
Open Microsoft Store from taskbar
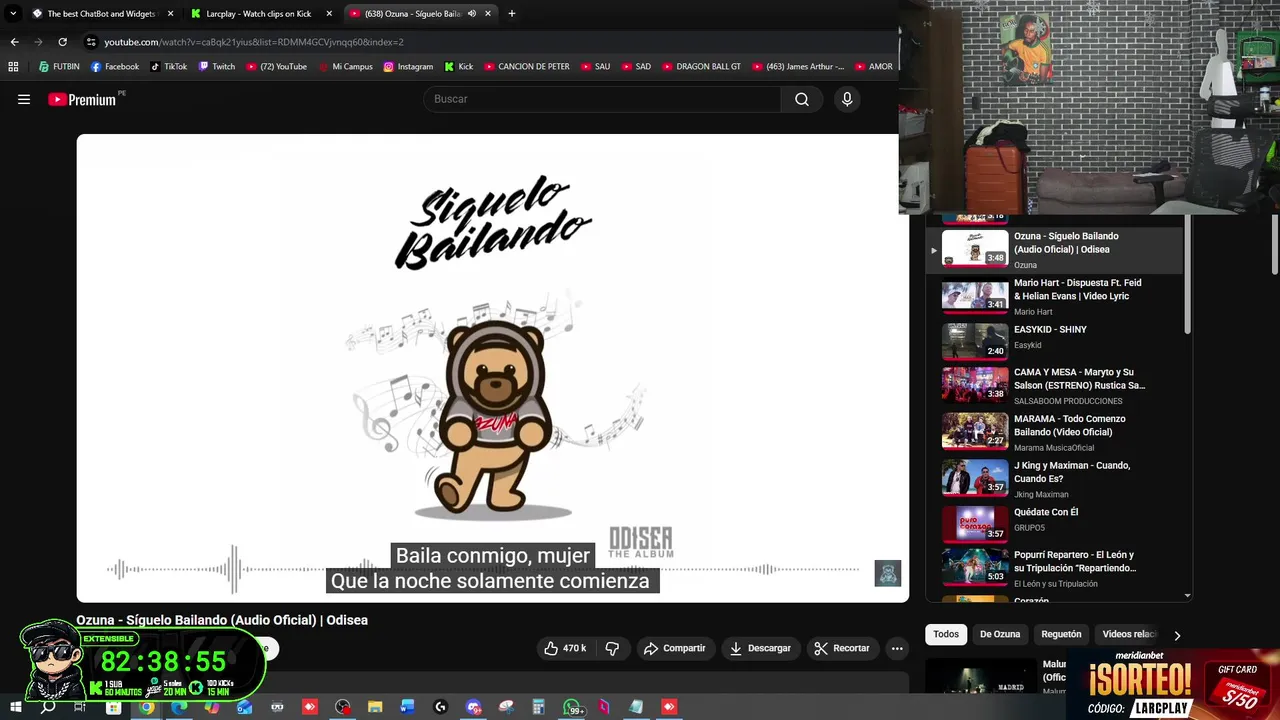click(113, 707)
